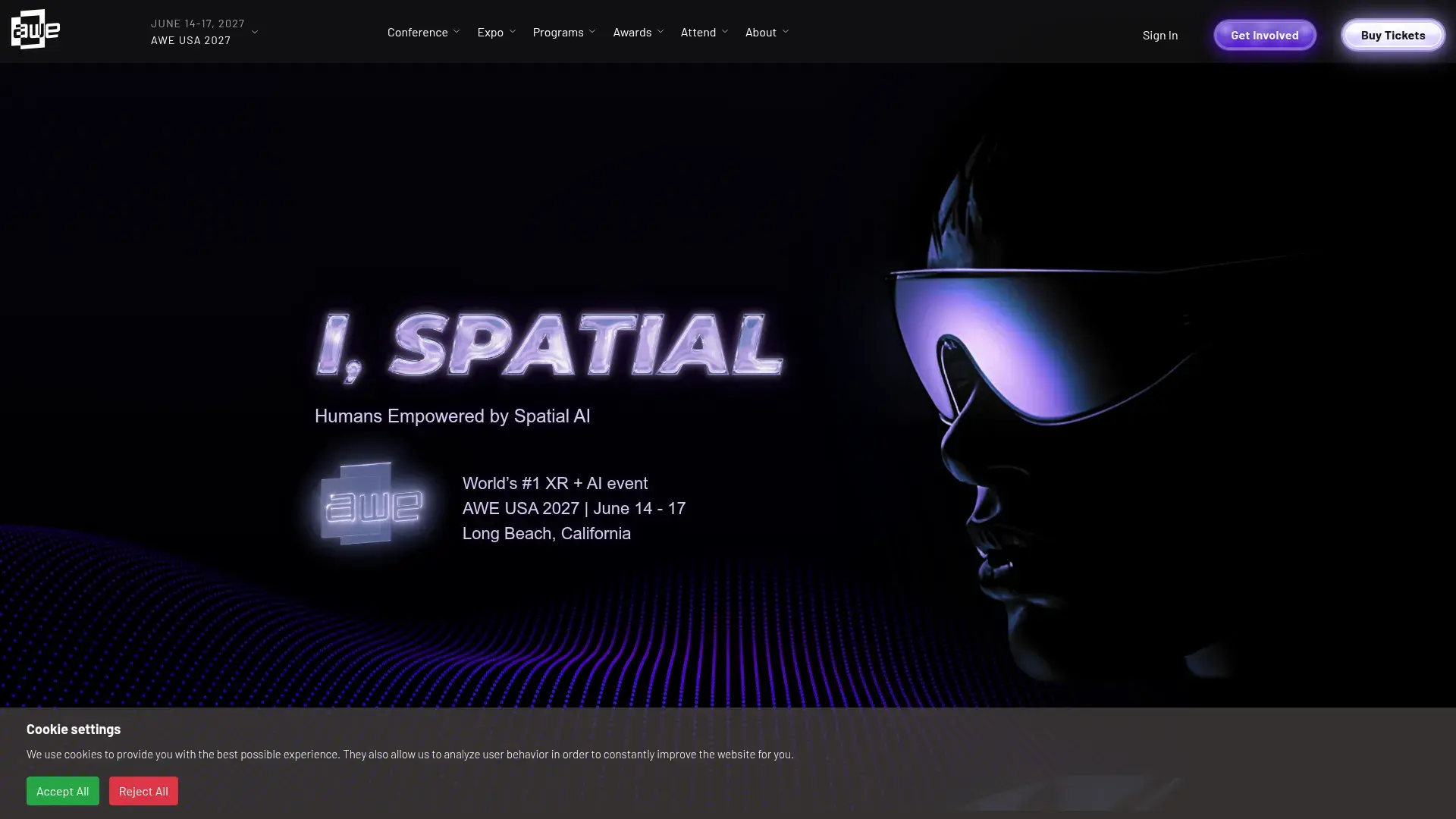Reject all cookies
The height and width of the screenshot is (819, 1456).
pyautogui.click(x=143, y=791)
